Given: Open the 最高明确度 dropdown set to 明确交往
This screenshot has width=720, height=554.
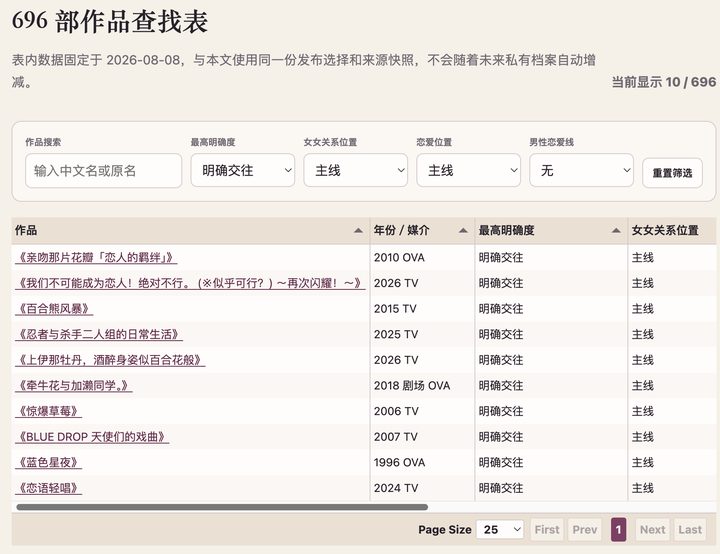Looking at the screenshot, I should pyautogui.click(x=242, y=170).
